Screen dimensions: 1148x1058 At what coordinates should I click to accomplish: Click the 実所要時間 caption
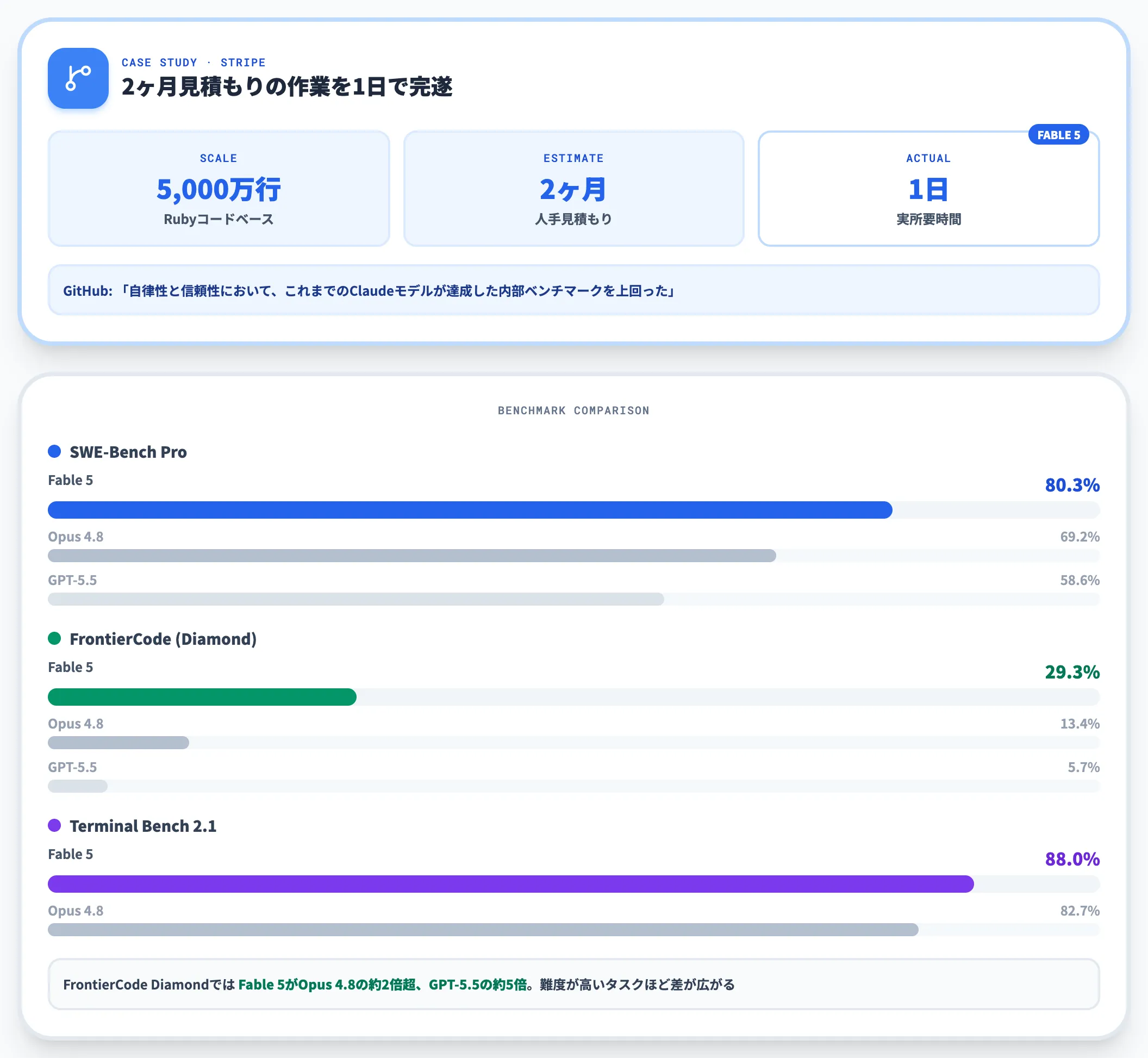928,219
